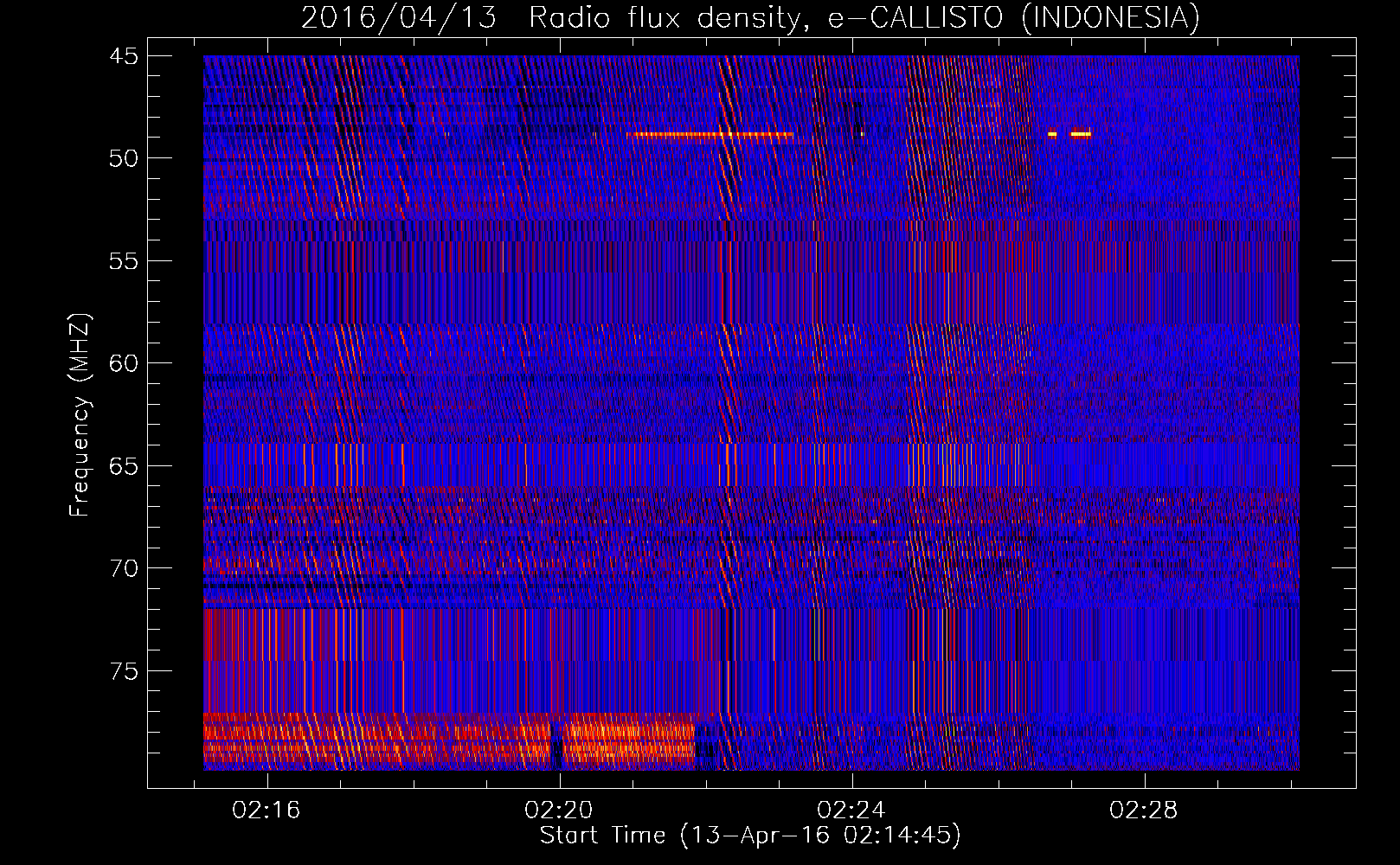Click the 02:20 time tick label
The height and width of the screenshot is (865, 1400).
click(x=559, y=810)
